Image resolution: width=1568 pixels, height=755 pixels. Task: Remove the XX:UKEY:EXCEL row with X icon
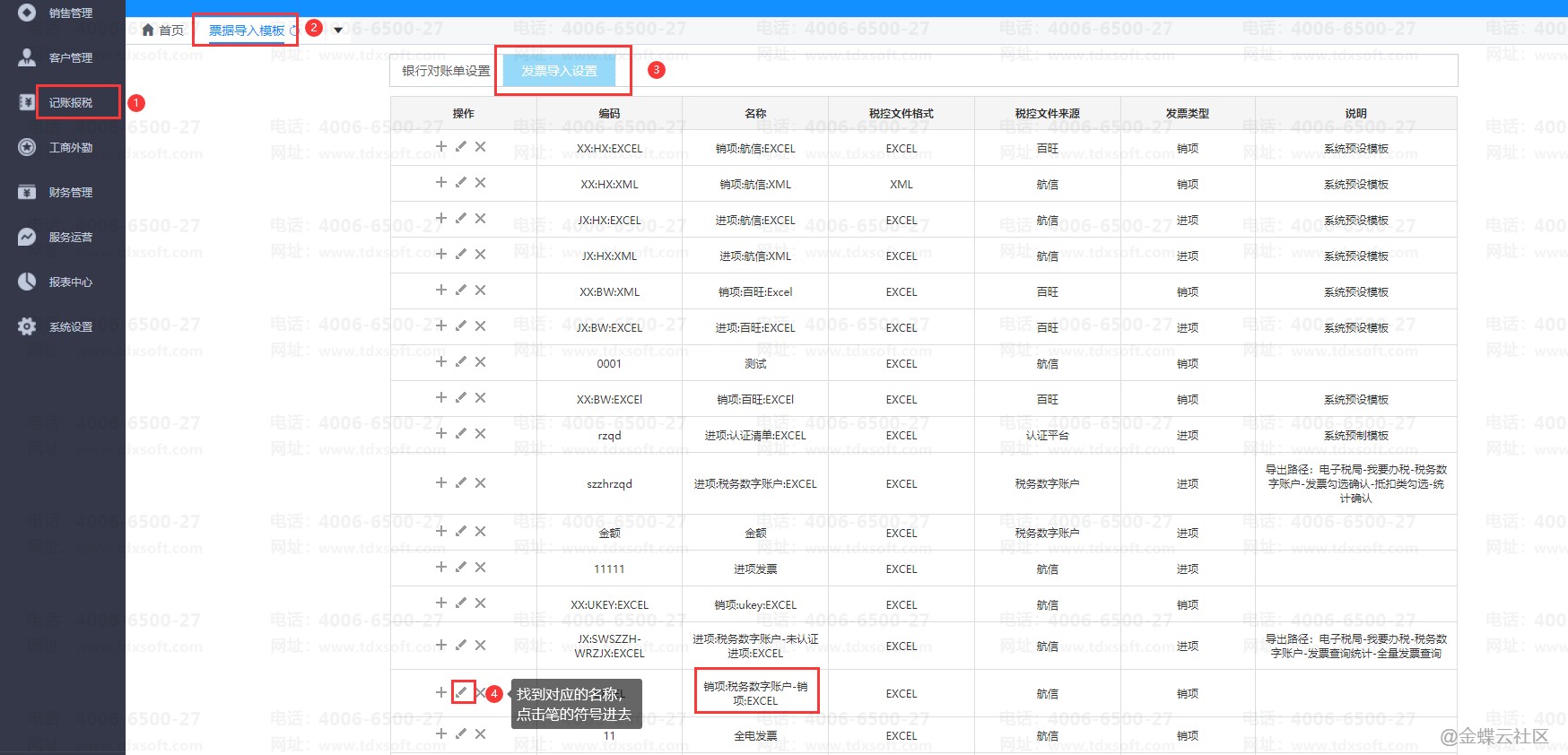point(481,603)
